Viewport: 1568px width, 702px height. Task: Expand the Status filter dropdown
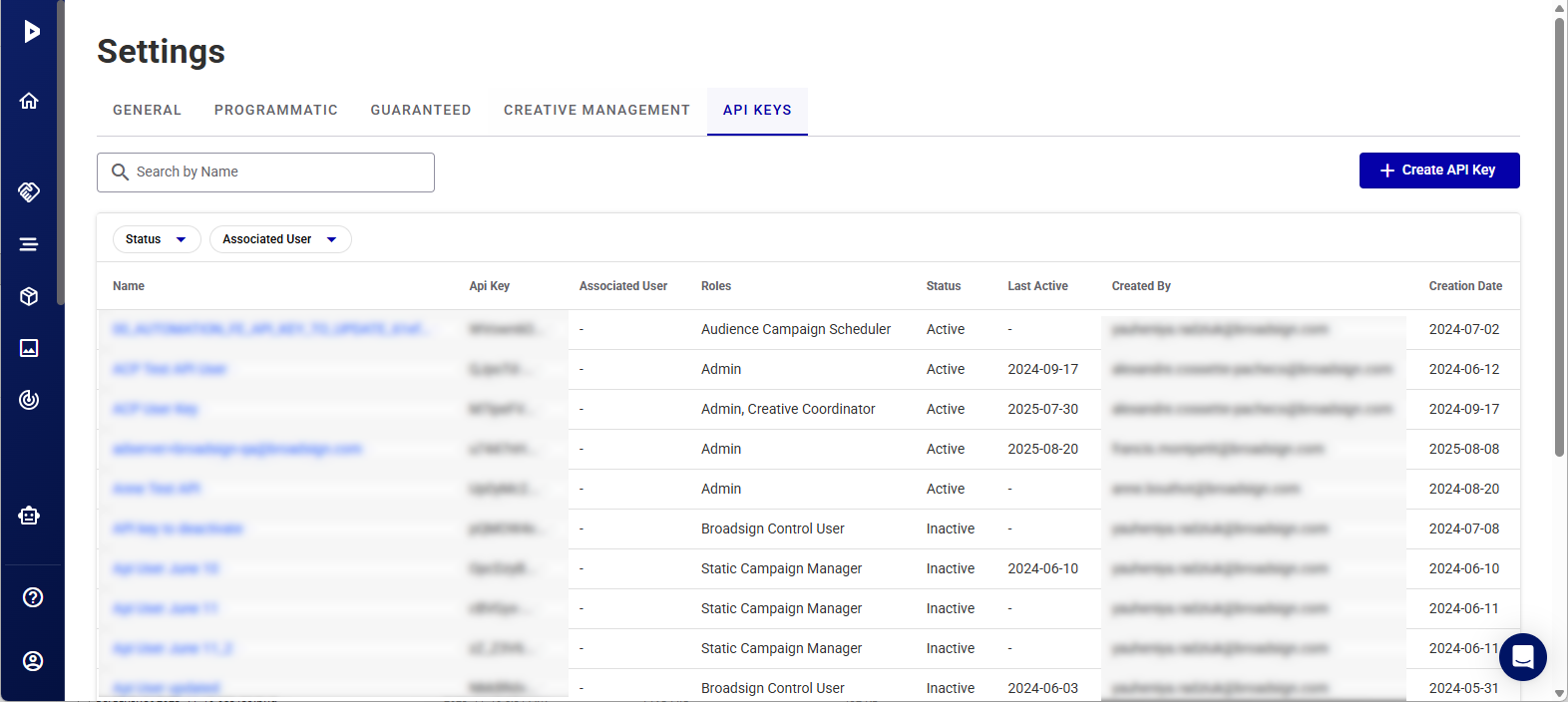[156, 239]
